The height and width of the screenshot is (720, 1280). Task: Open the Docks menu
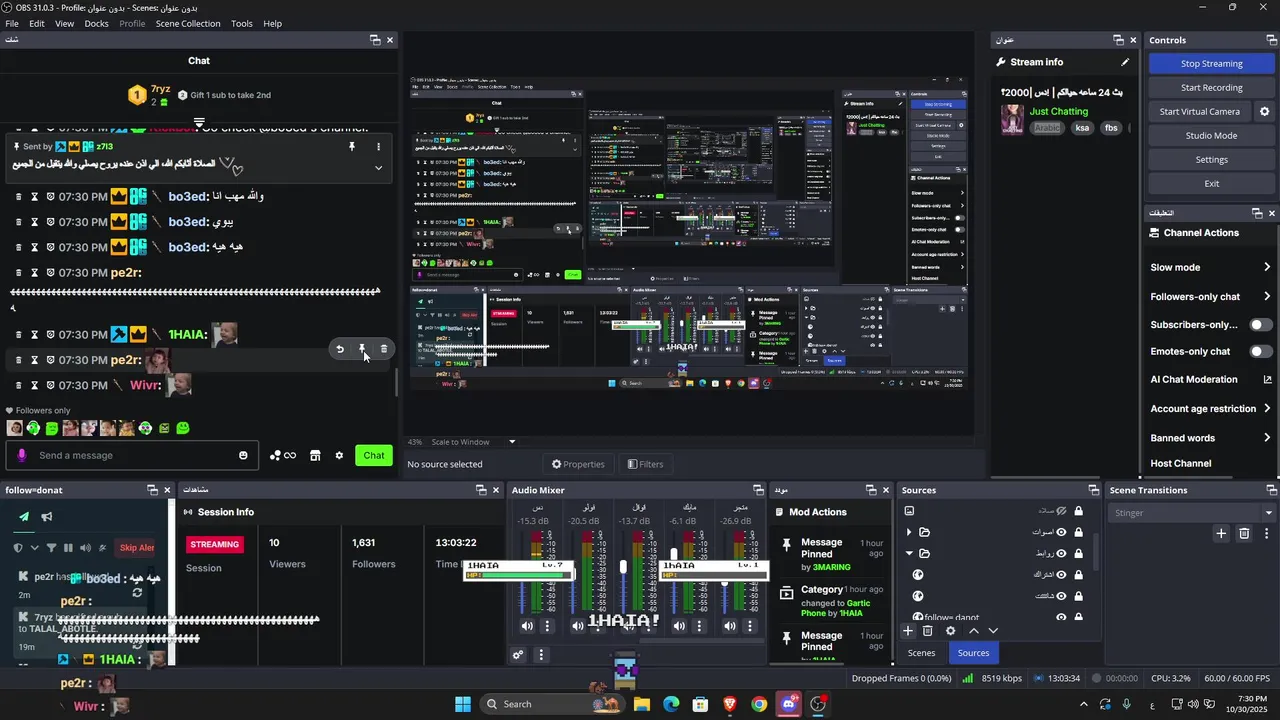[96, 23]
